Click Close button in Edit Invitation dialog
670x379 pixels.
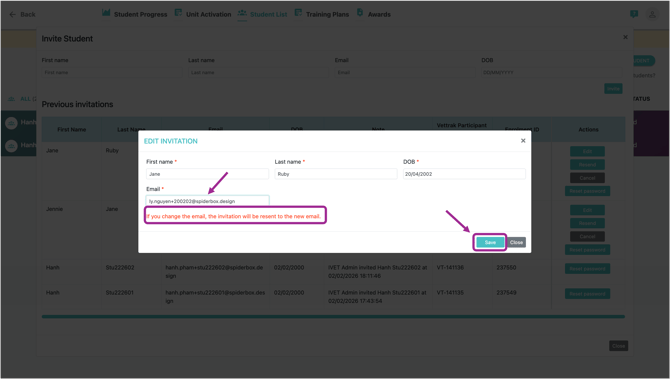516,242
